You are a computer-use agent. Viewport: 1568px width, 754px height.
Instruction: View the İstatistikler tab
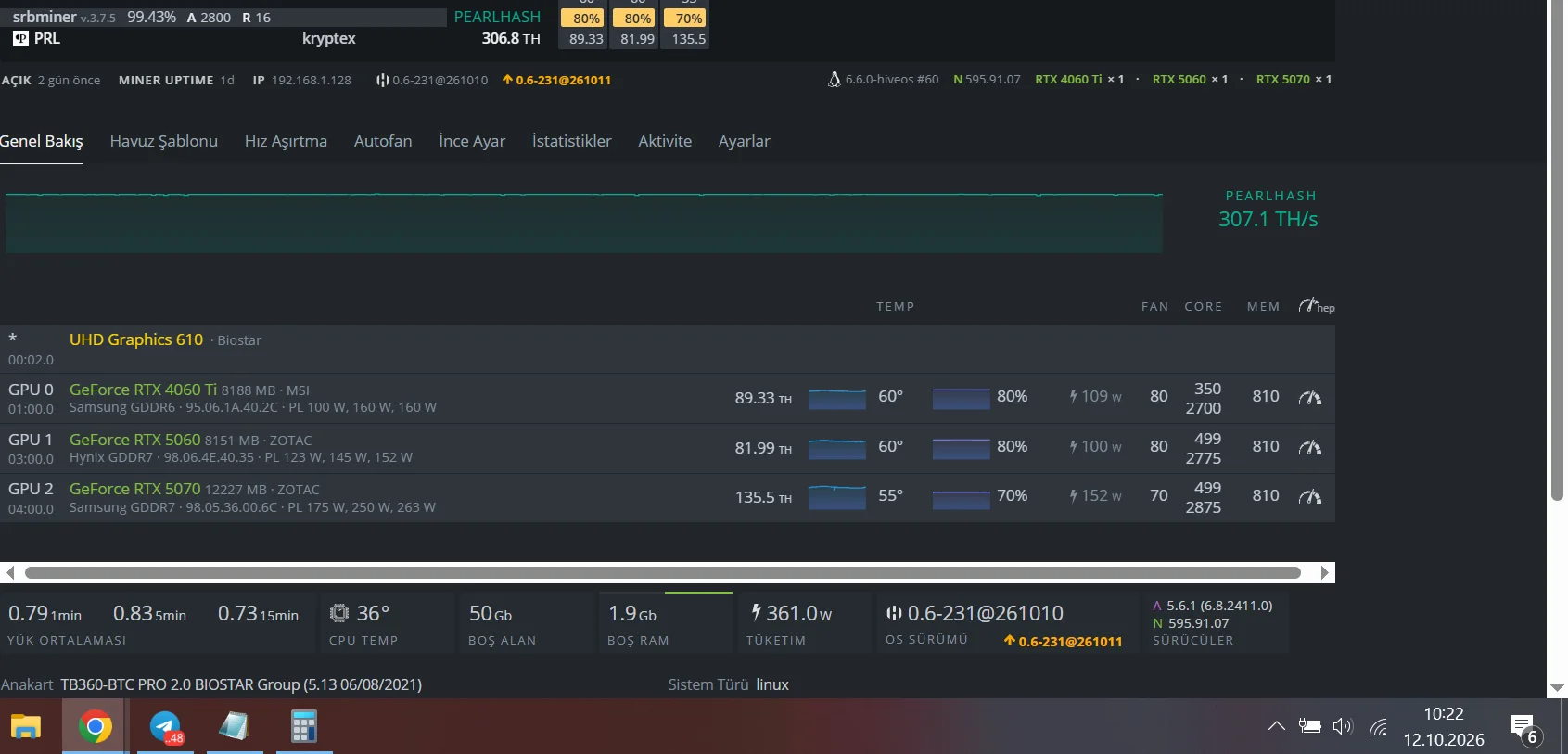(571, 141)
